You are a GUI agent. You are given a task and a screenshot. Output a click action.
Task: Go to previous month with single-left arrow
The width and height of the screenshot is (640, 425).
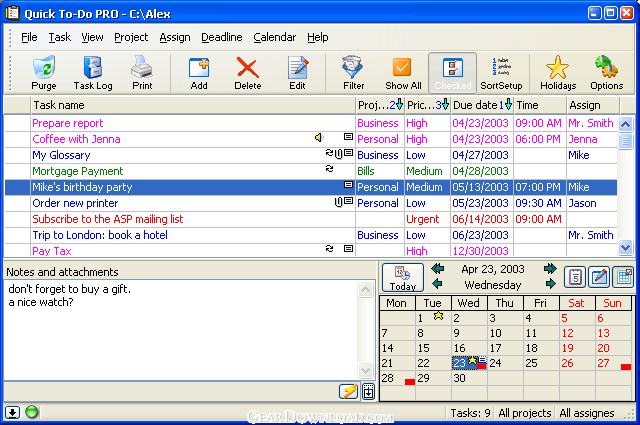(438, 283)
